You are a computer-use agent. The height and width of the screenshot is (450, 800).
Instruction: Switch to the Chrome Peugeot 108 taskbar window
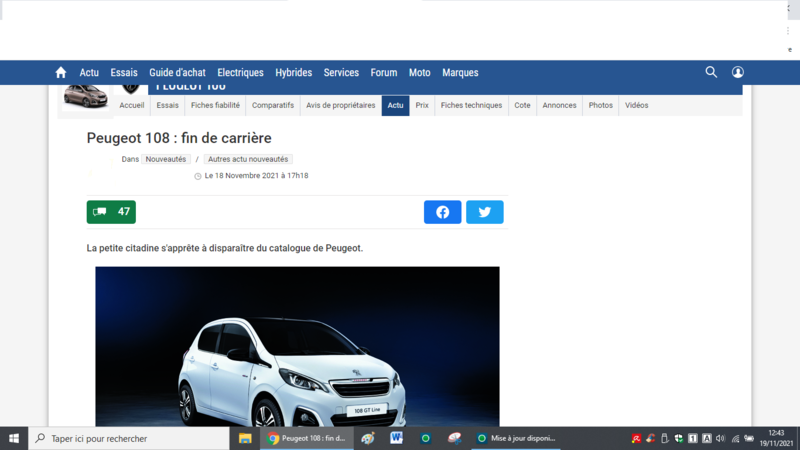pos(307,438)
